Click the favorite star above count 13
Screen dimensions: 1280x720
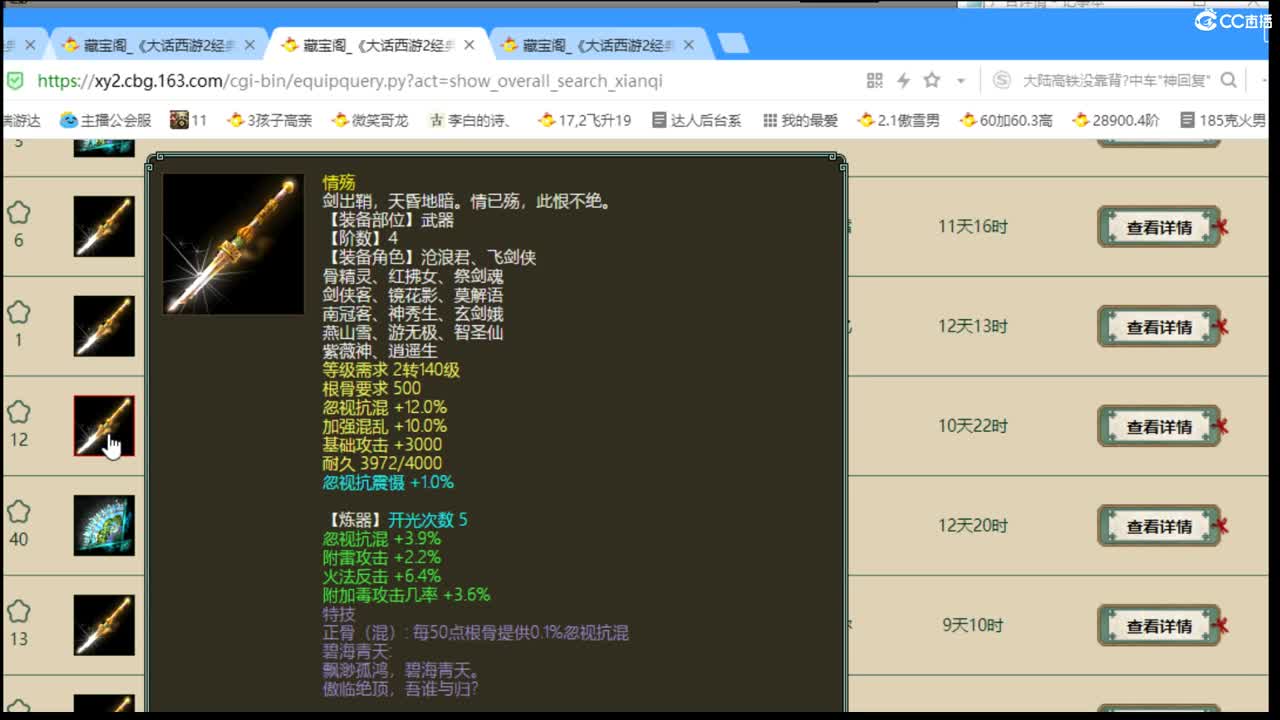[x=18, y=612]
